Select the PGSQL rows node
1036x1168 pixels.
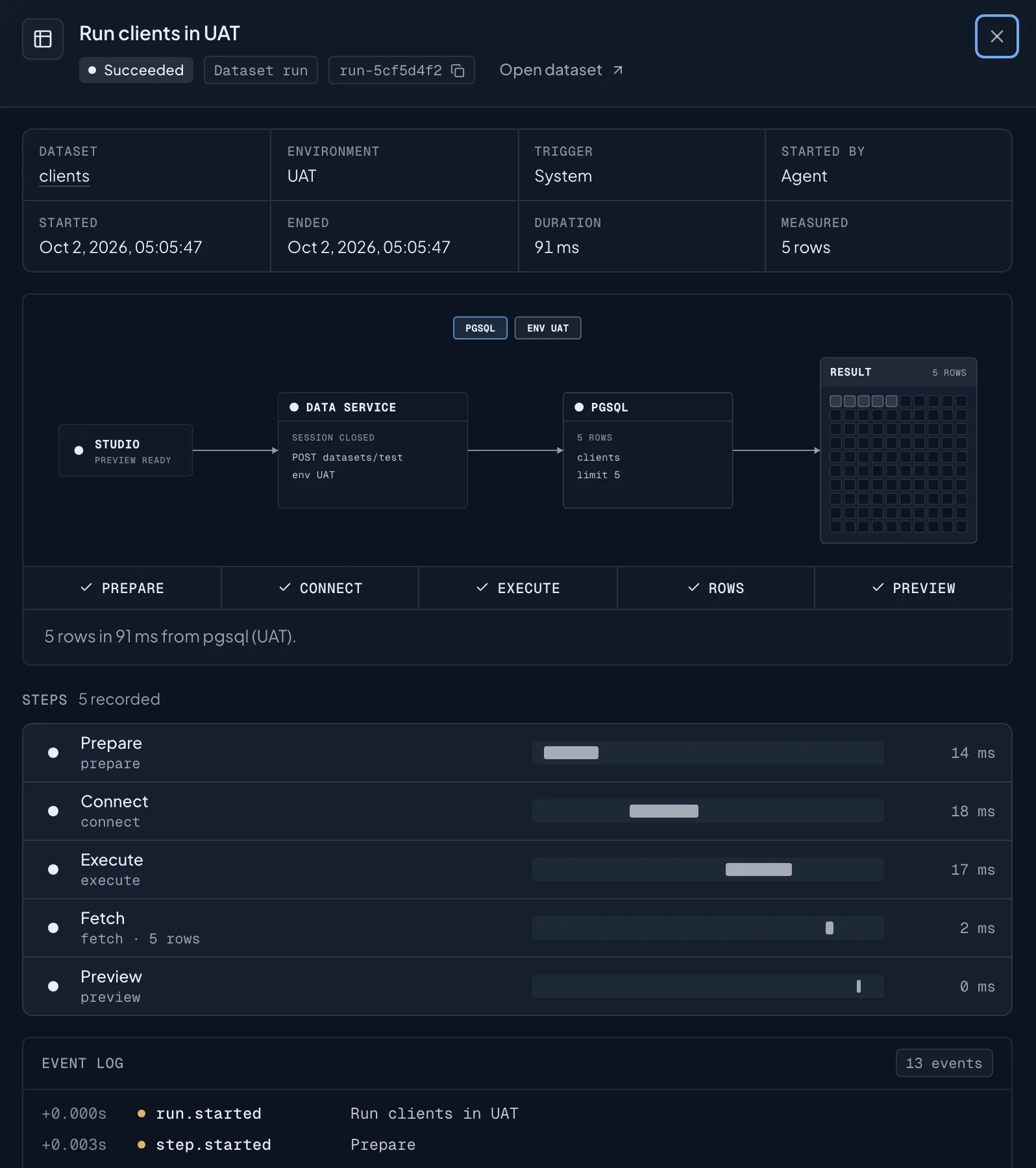pos(648,450)
